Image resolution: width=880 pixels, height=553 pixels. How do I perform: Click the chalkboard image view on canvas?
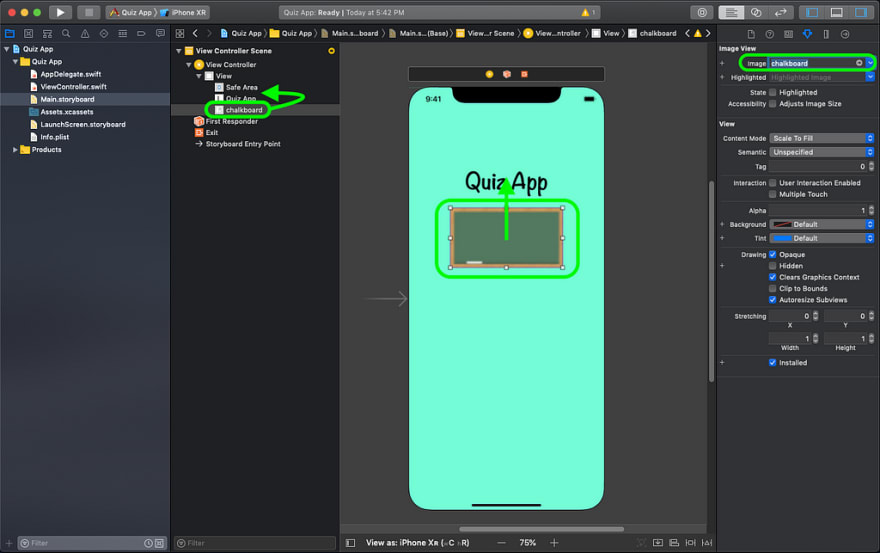[506, 238]
